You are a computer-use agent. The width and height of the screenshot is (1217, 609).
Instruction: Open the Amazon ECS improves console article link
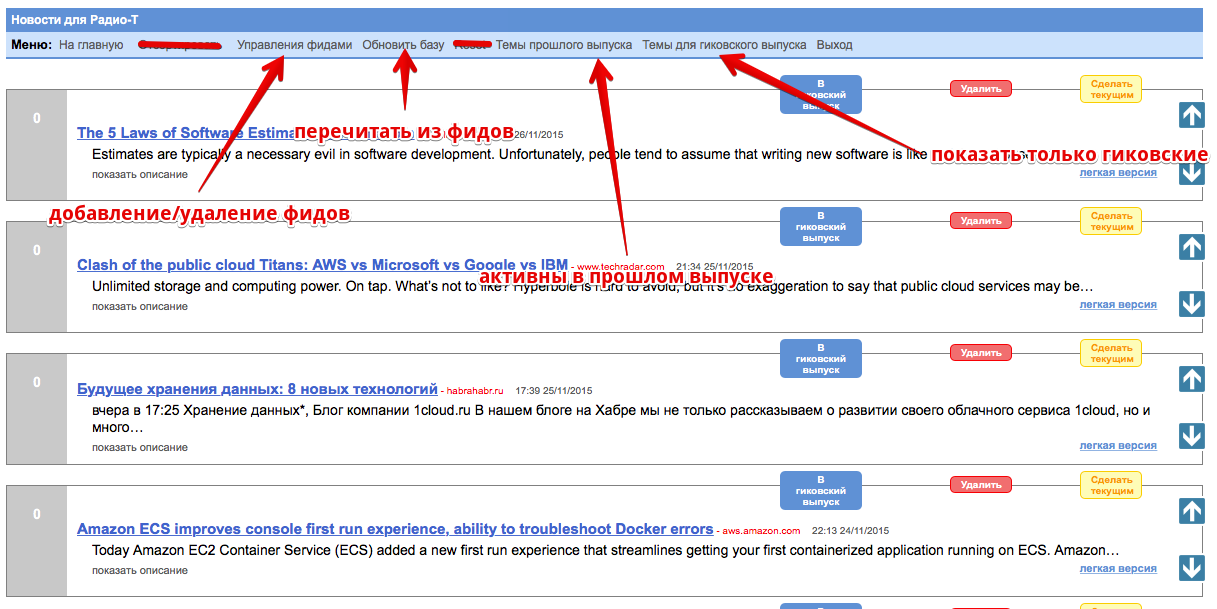point(394,529)
